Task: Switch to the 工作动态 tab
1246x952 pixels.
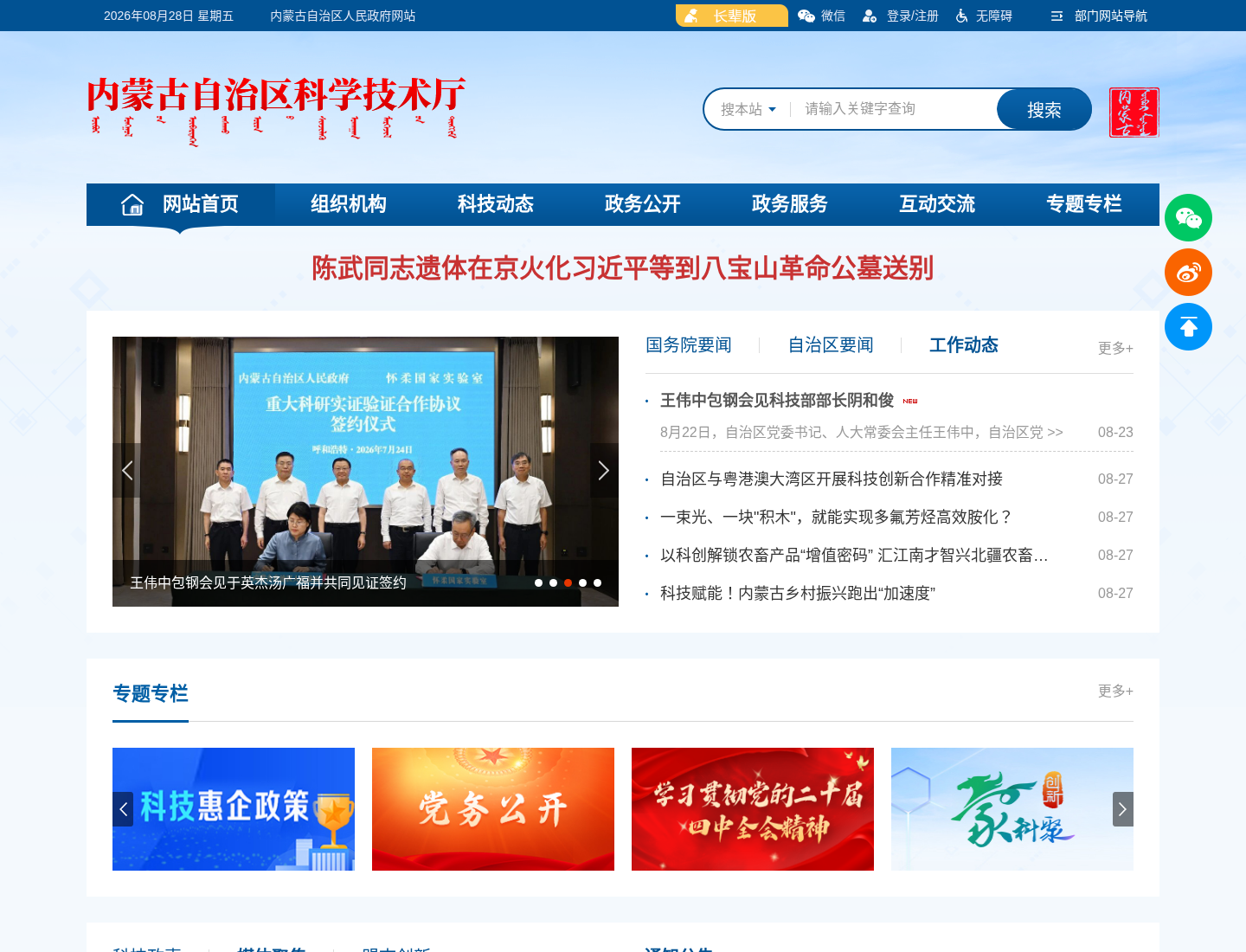Action: pyautogui.click(x=964, y=345)
